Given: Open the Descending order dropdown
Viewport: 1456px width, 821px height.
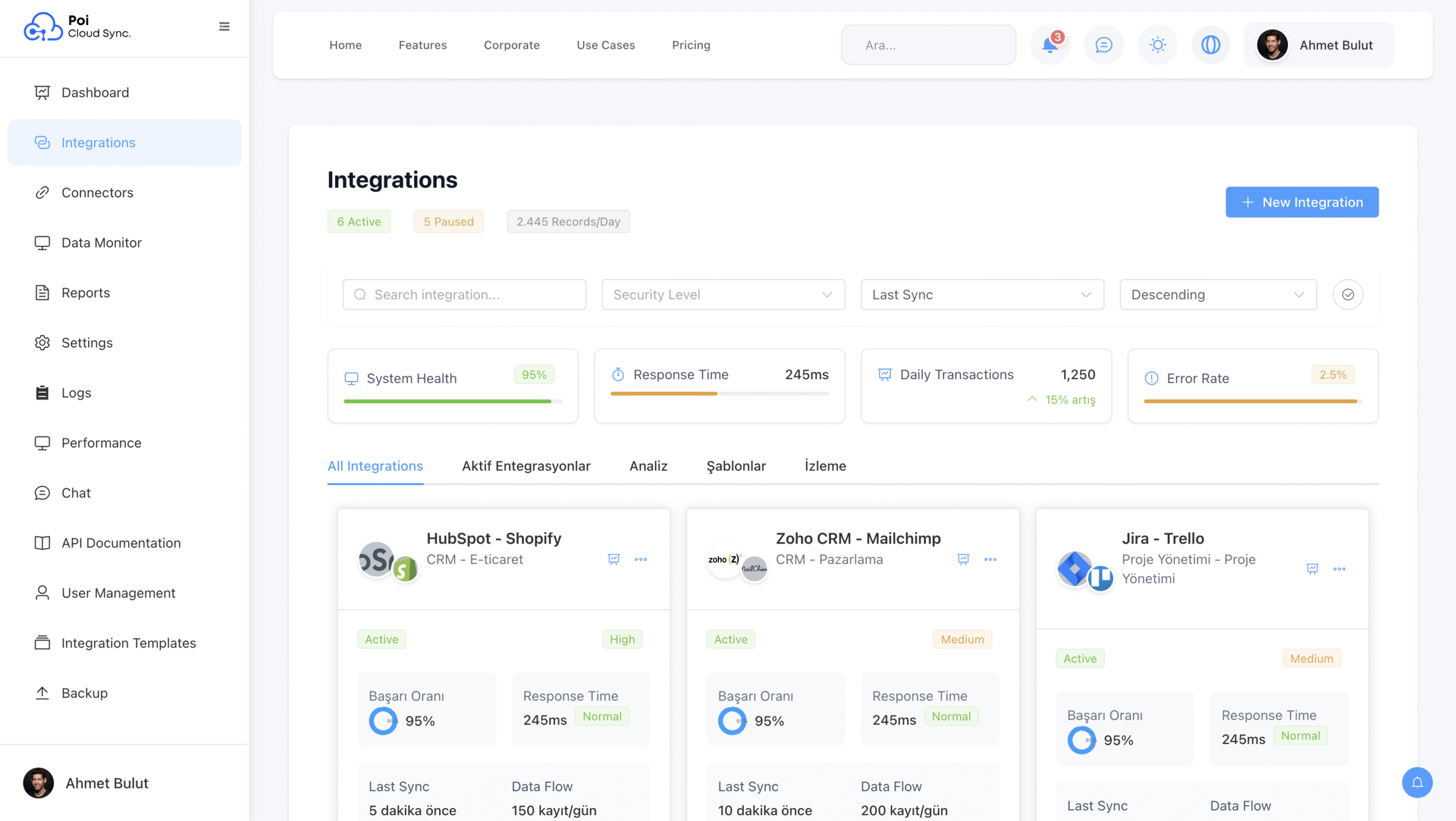Looking at the screenshot, I should [1218, 295].
